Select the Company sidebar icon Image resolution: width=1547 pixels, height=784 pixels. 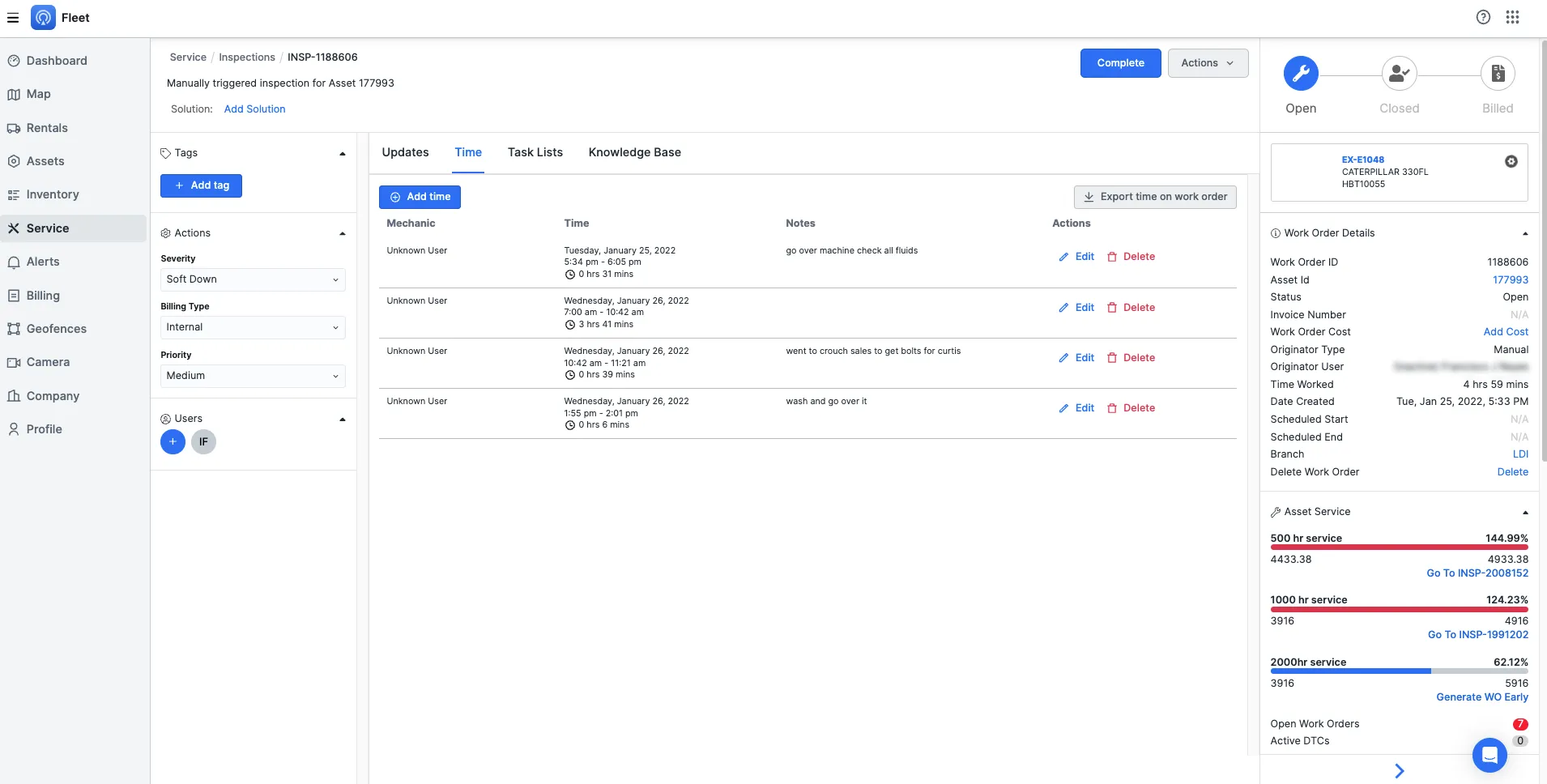pos(14,396)
